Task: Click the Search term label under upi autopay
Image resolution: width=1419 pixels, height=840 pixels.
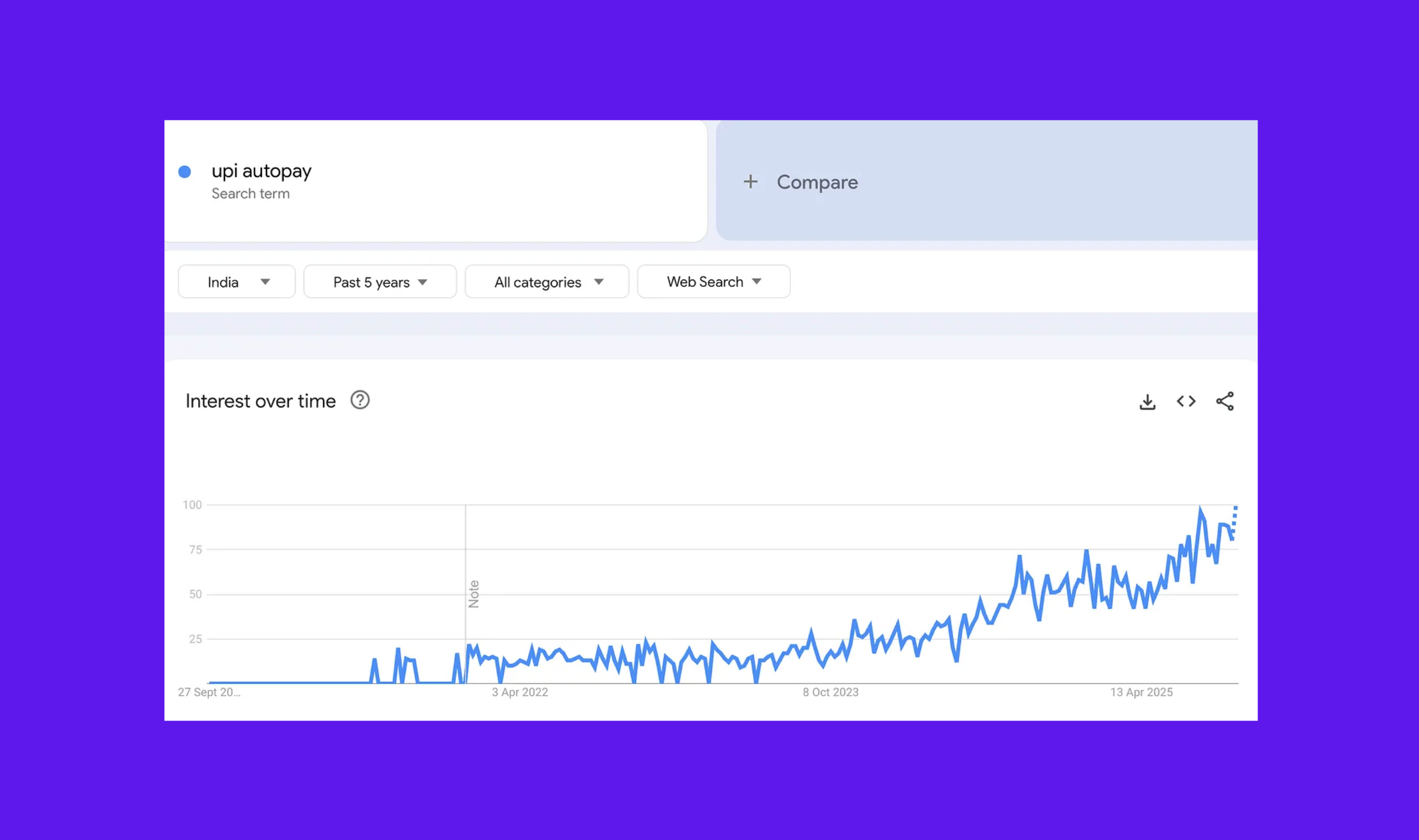Action: click(x=251, y=194)
